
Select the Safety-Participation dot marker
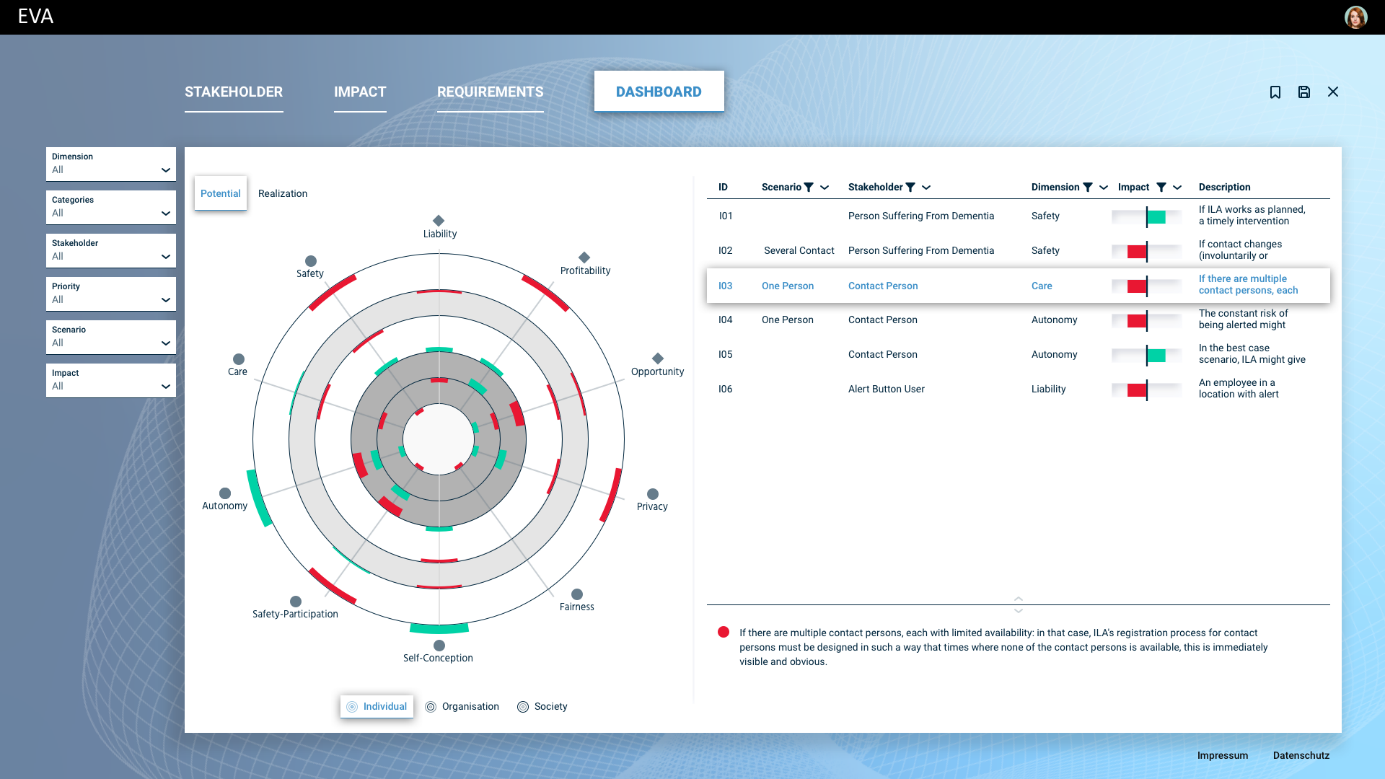click(295, 601)
